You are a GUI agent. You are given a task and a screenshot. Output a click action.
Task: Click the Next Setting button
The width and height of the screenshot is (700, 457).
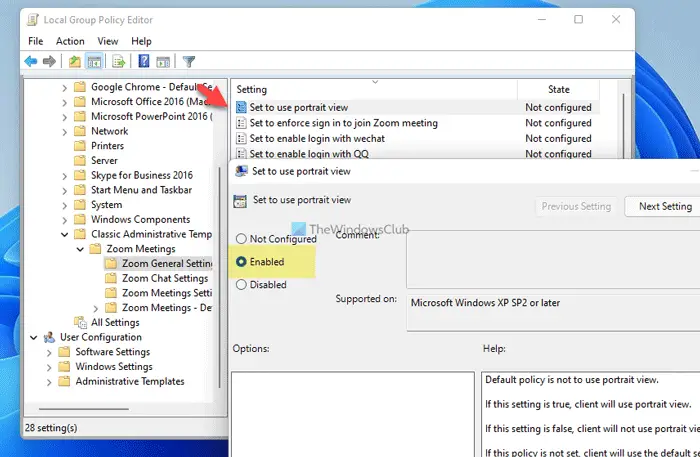[x=662, y=206]
